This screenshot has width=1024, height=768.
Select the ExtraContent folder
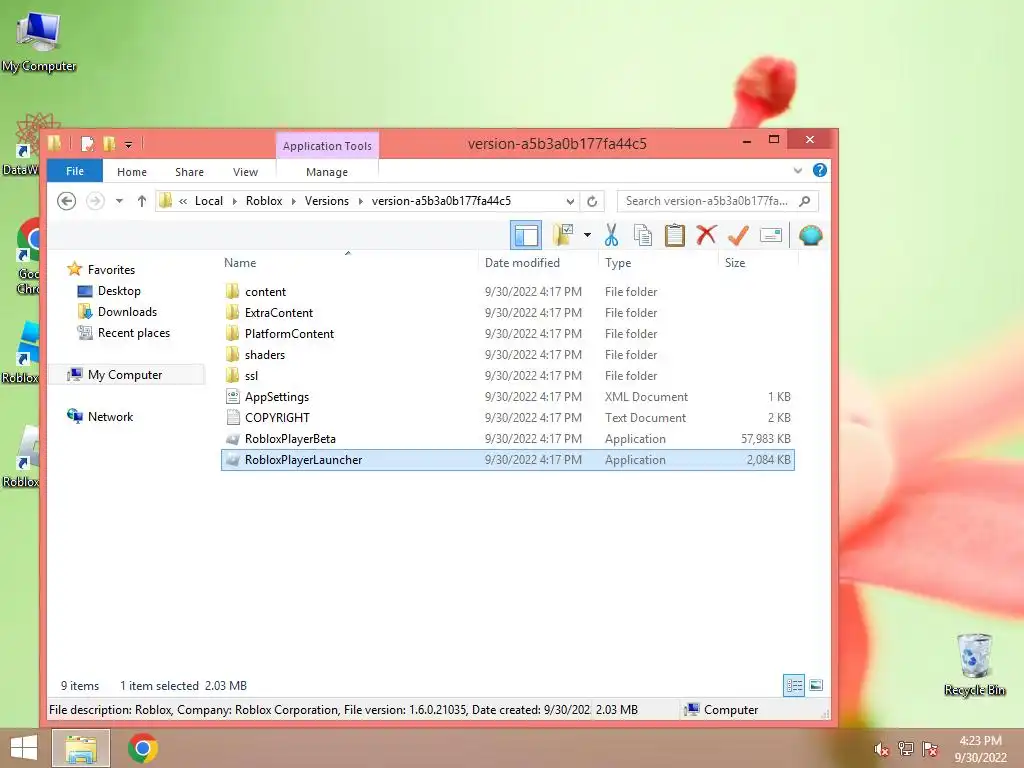click(507, 313)
